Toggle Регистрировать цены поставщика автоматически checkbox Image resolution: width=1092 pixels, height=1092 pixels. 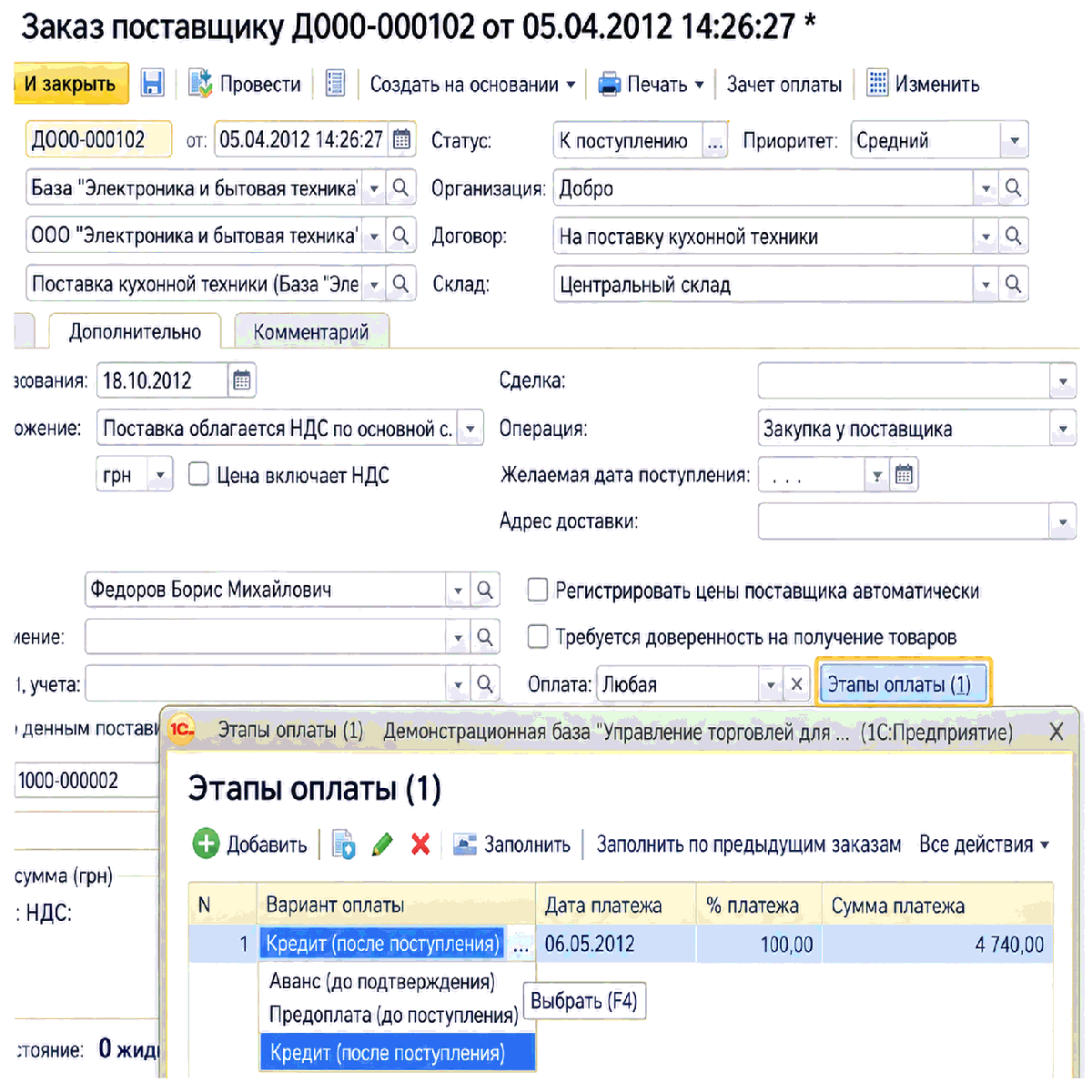pos(538,591)
